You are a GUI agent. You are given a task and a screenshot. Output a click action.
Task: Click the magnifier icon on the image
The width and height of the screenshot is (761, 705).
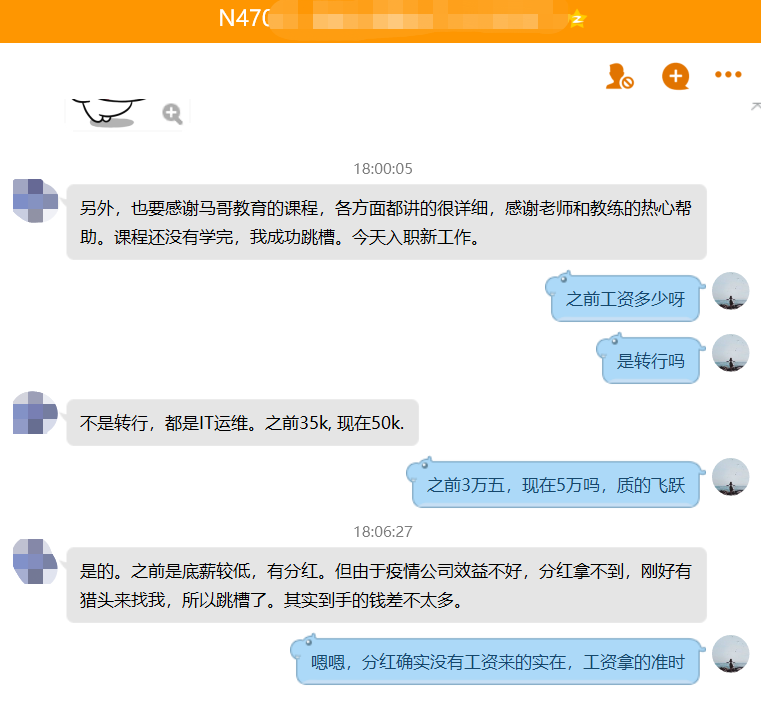(172, 114)
